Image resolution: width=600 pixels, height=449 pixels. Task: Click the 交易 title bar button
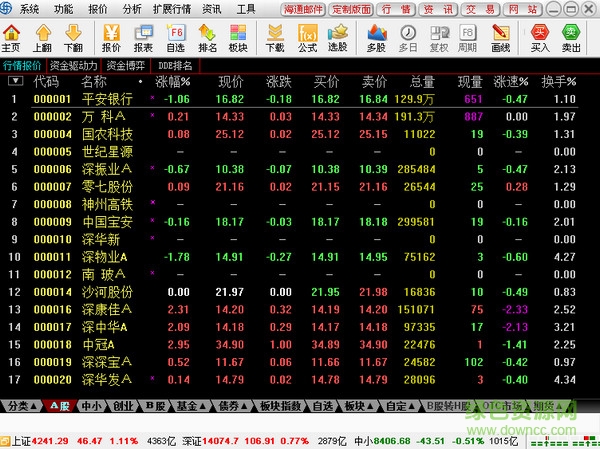[x=480, y=9]
